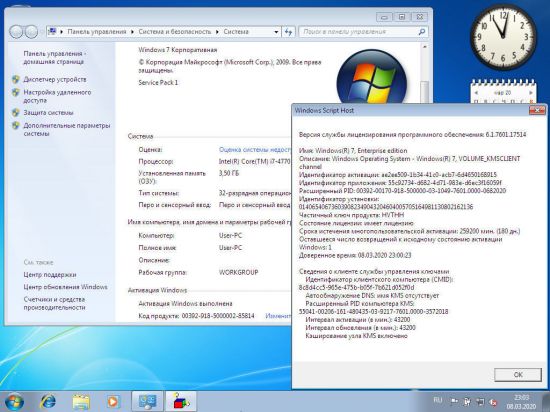Click Частичный ключ продукта HVTHH line

(351, 215)
